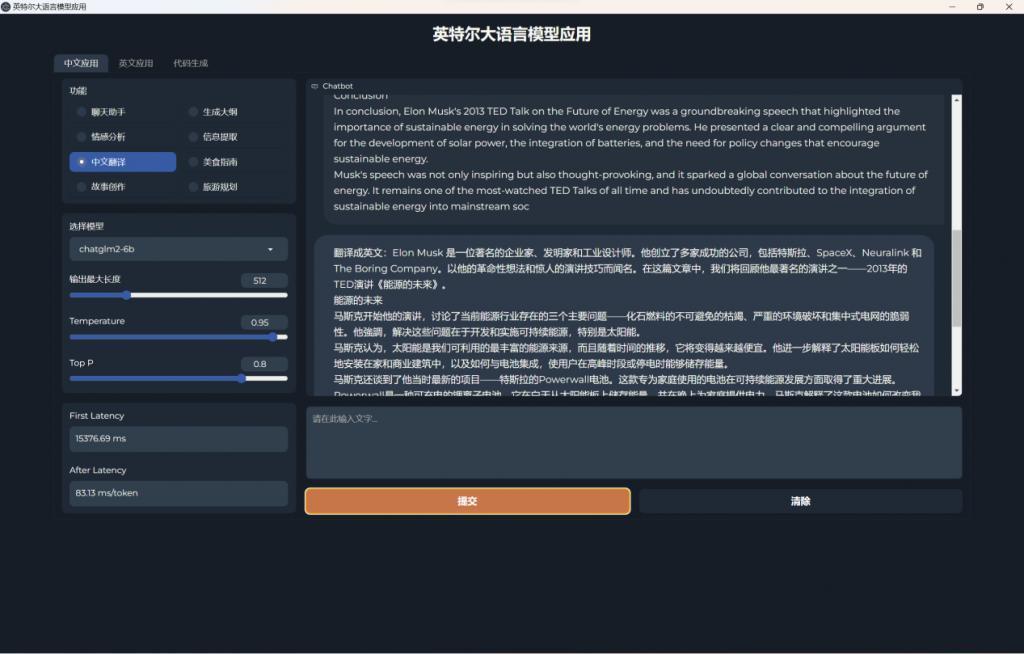Select the 中文应用 tab

pyautogui.click(x=82, y=63)
